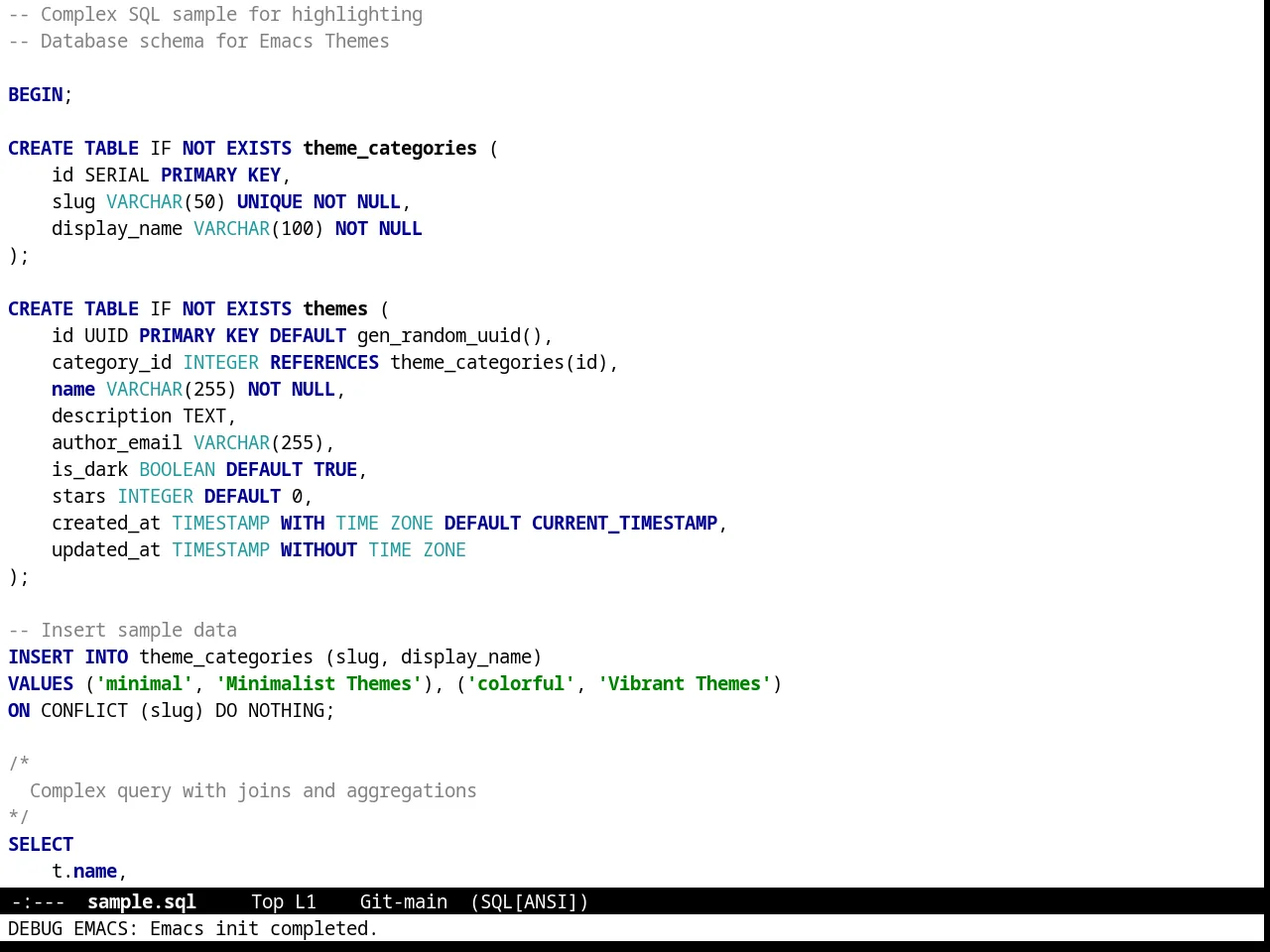Click the 'name' column keyword in themes table

tap(73, 389)
